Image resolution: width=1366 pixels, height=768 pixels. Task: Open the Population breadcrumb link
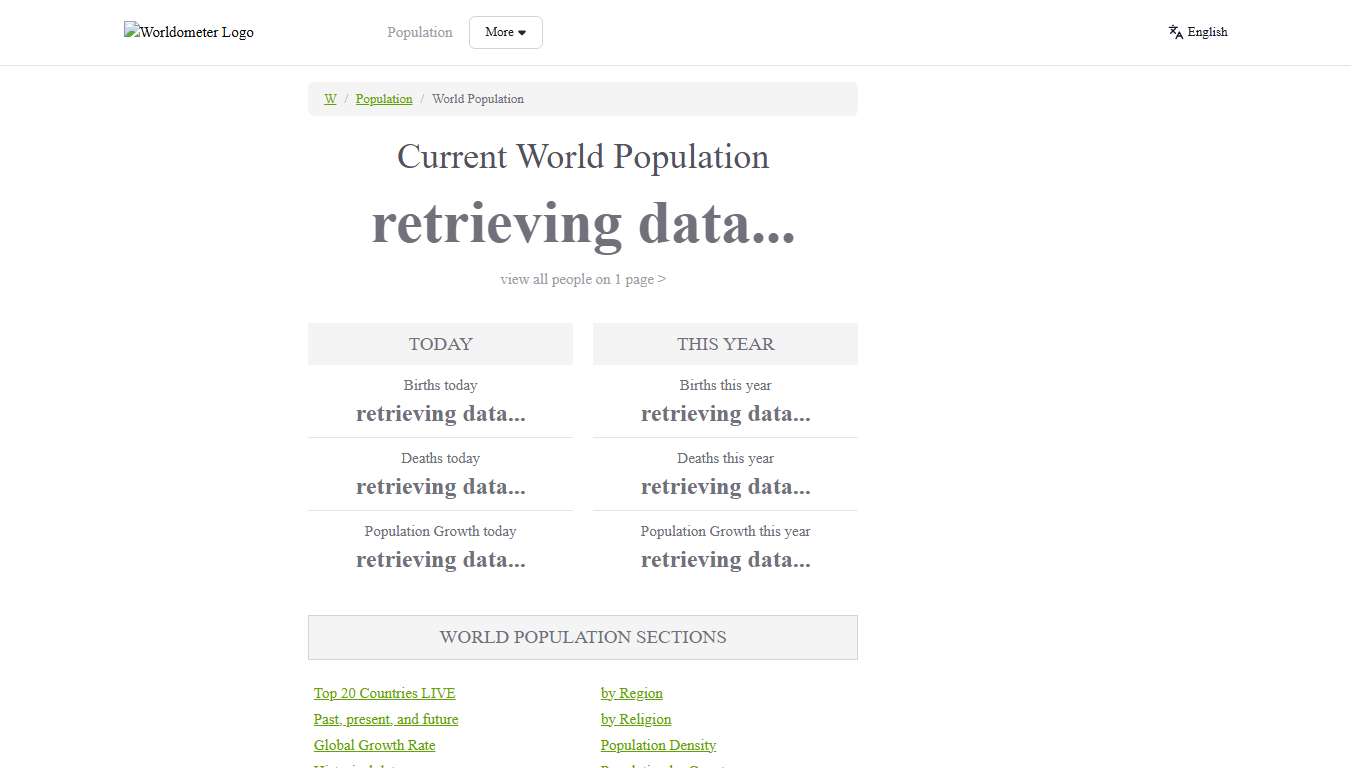pos(384,98)
